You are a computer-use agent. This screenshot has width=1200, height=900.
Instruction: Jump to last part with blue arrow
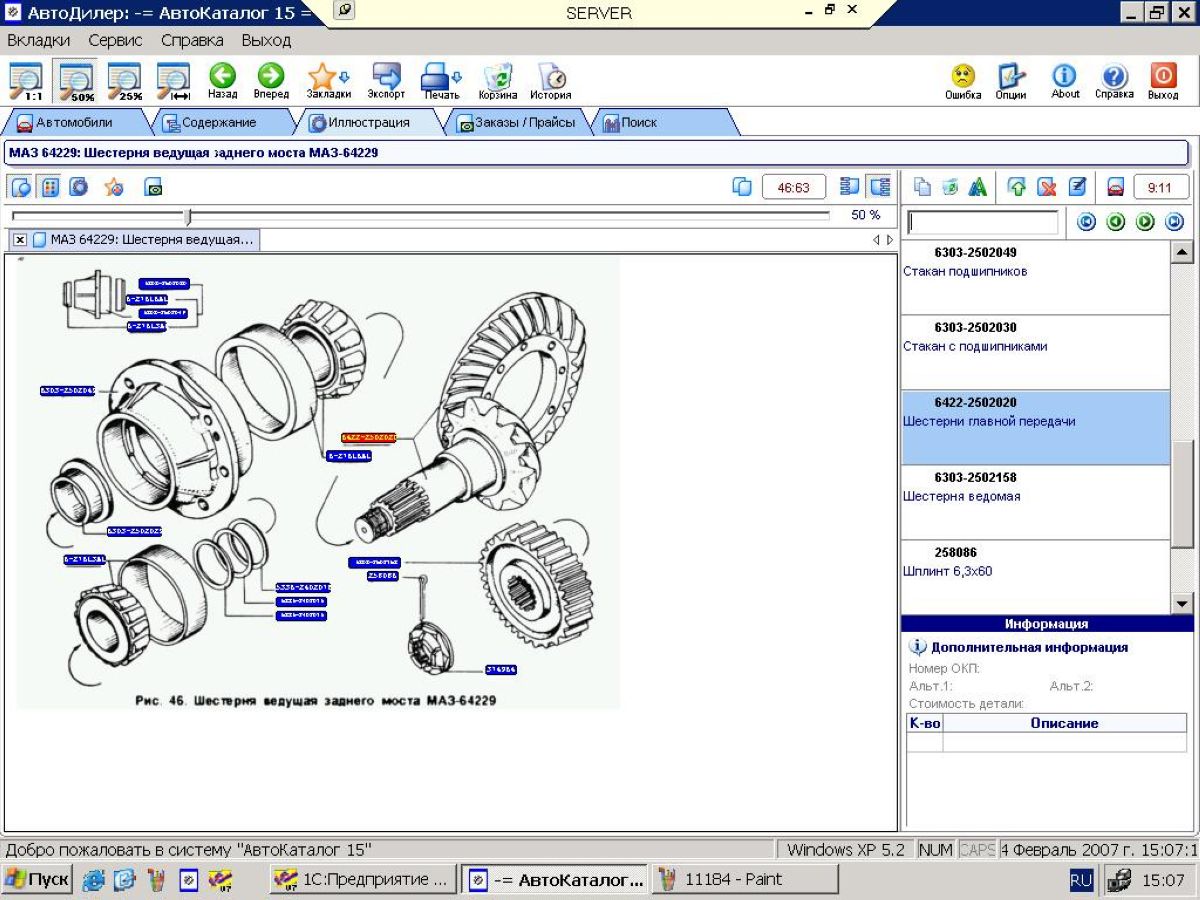point(1174,222)
